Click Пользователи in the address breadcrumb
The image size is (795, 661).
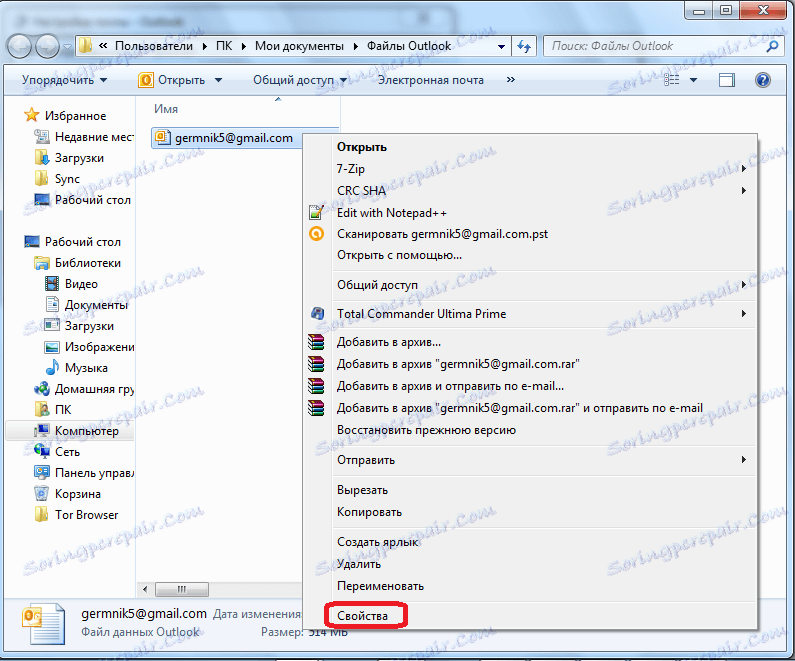[154, 46]
